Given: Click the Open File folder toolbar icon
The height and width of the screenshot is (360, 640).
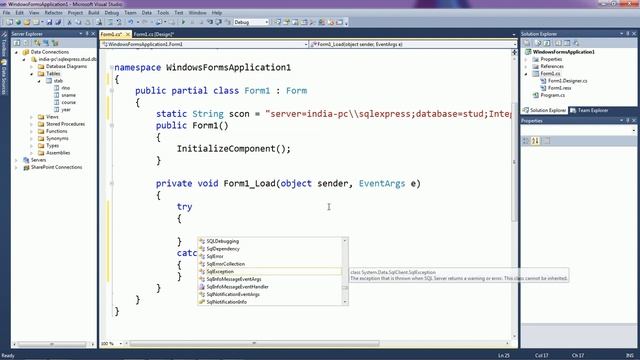Looking at the screenshot, I should 27,22.
